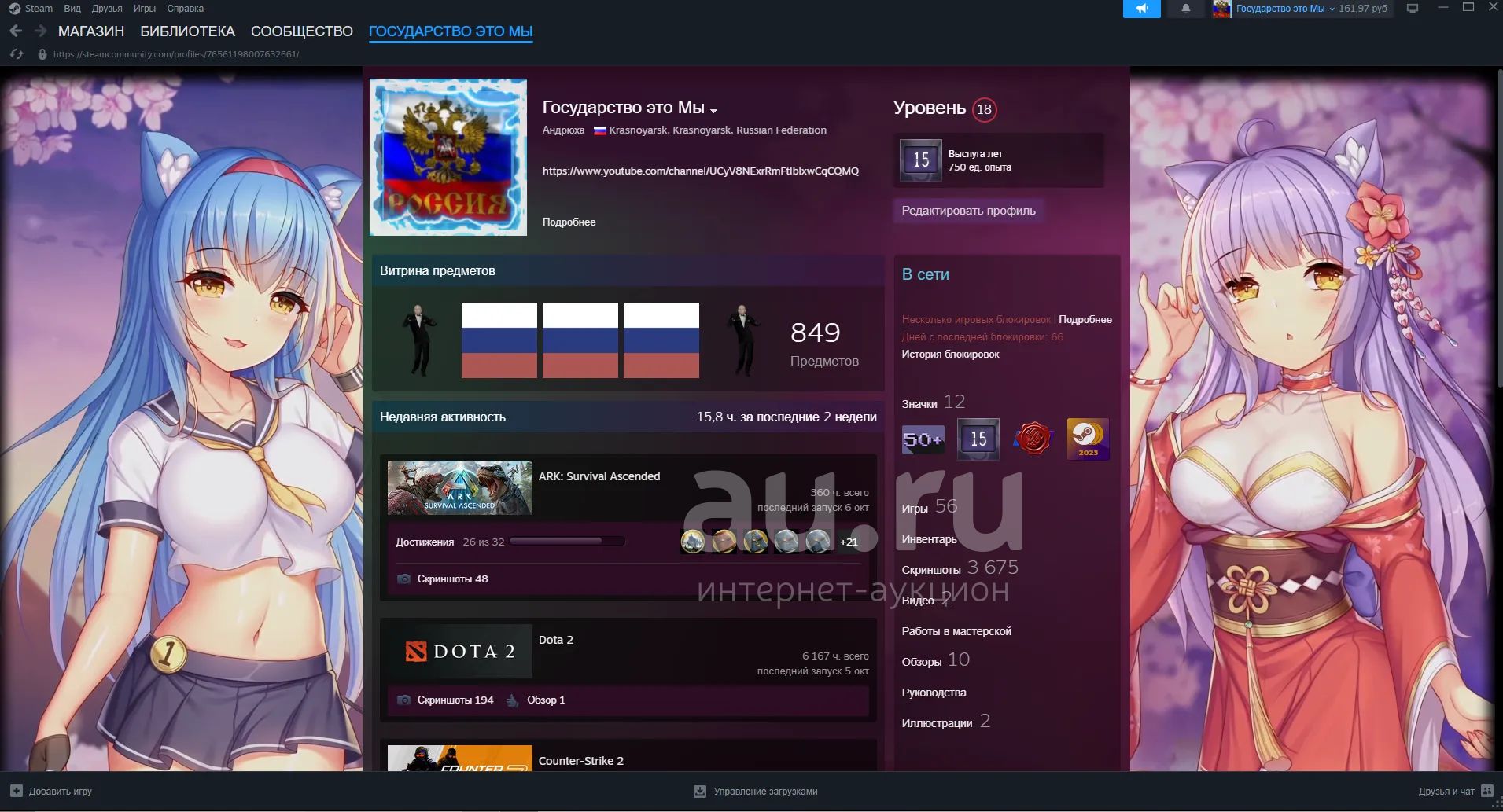The image size is (1503, 812).
Task: Click the first Russian flag showcase item
Action: tap(499, 340)
